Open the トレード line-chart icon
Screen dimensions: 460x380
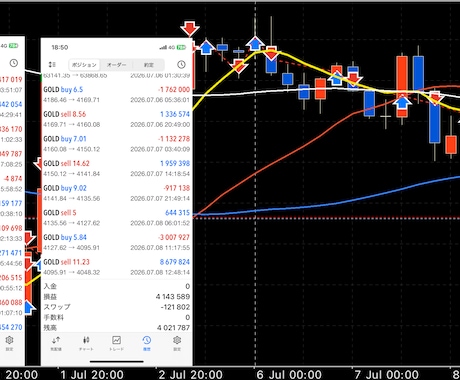tap(116, 343)
